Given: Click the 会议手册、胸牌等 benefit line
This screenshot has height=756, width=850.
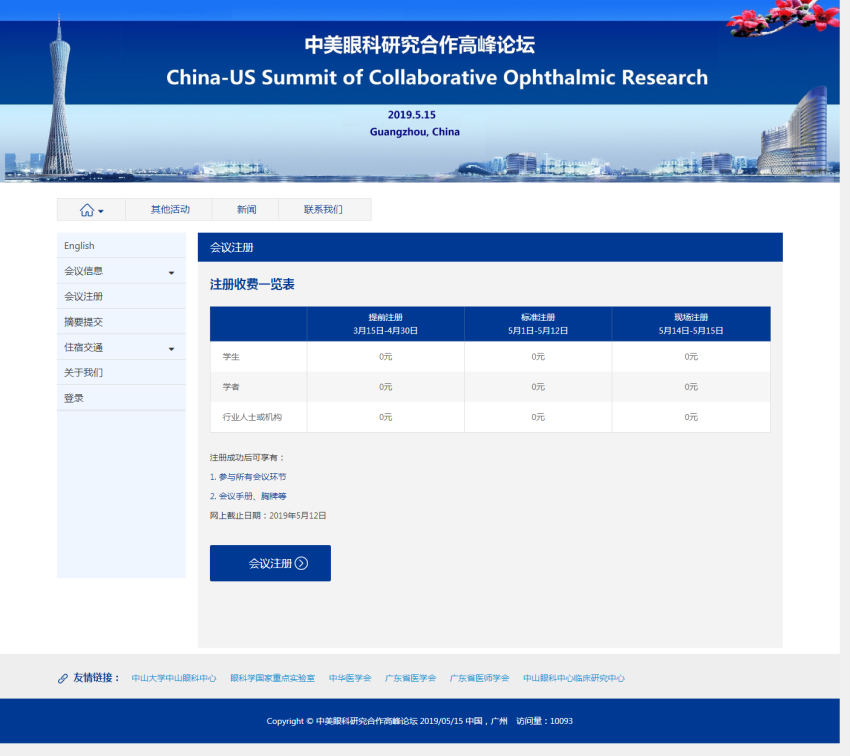Looking at the screenshot, I should click(x=248, y=496).
